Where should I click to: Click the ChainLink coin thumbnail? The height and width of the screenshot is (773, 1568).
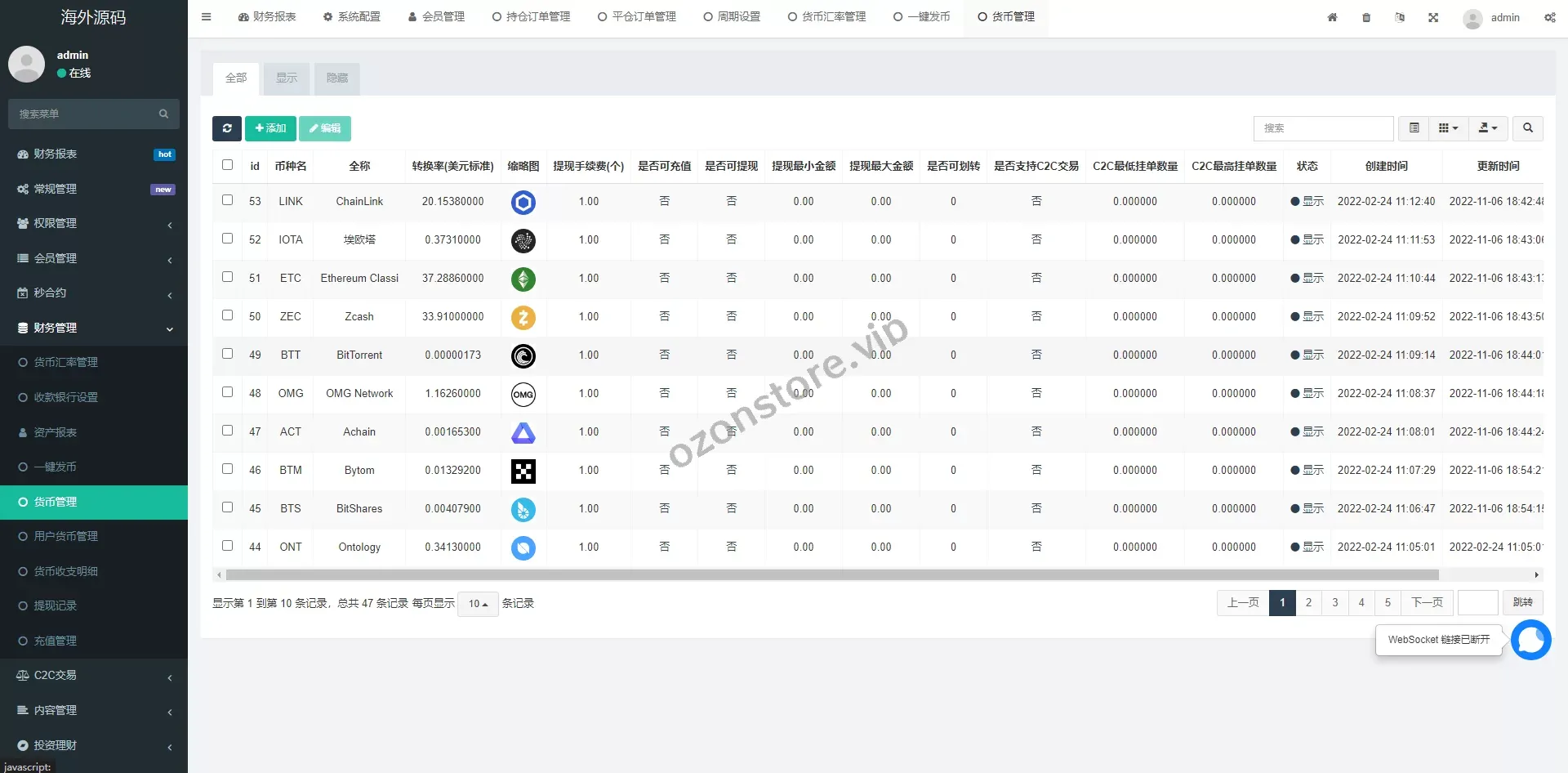(523, 202)
